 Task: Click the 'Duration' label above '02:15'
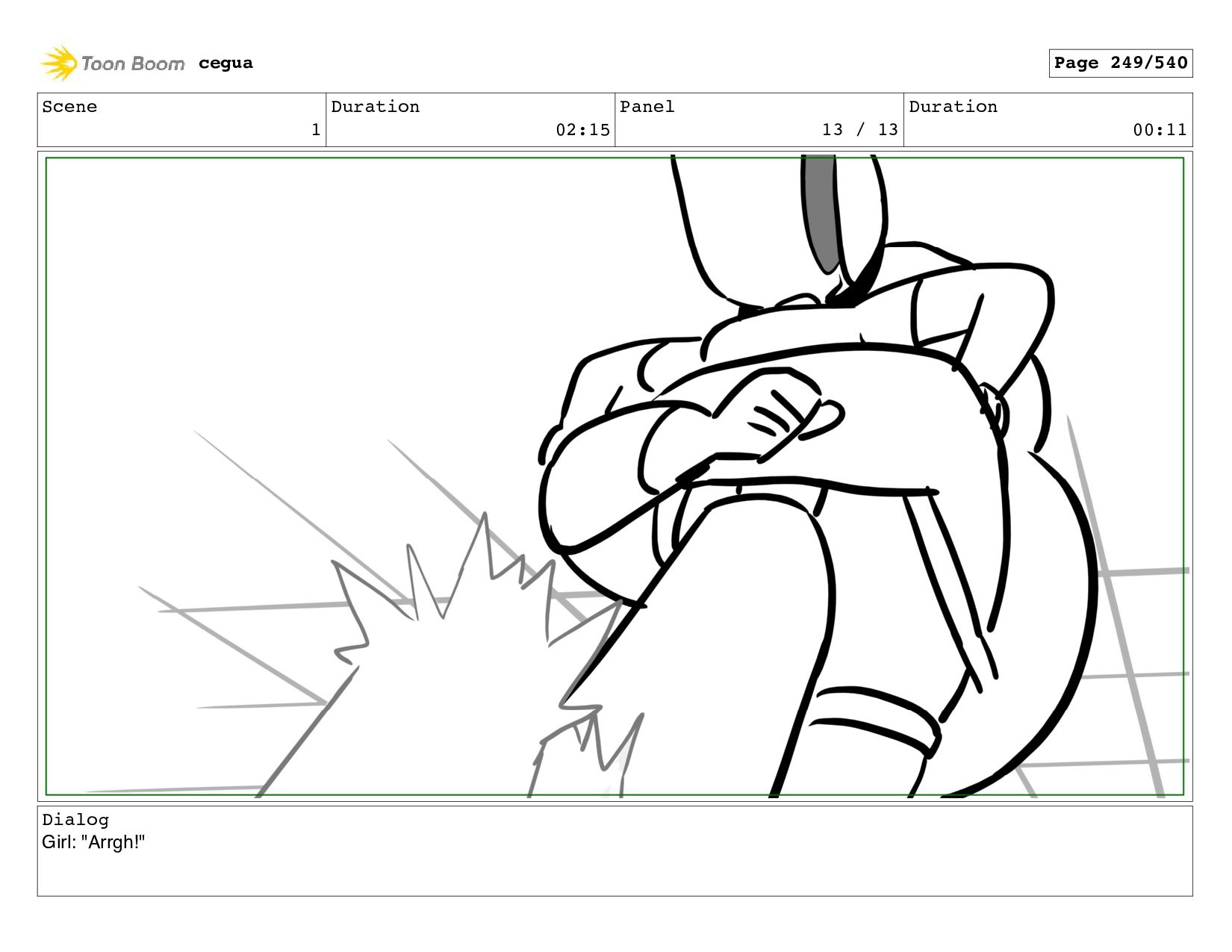click(x=375, y=107)
